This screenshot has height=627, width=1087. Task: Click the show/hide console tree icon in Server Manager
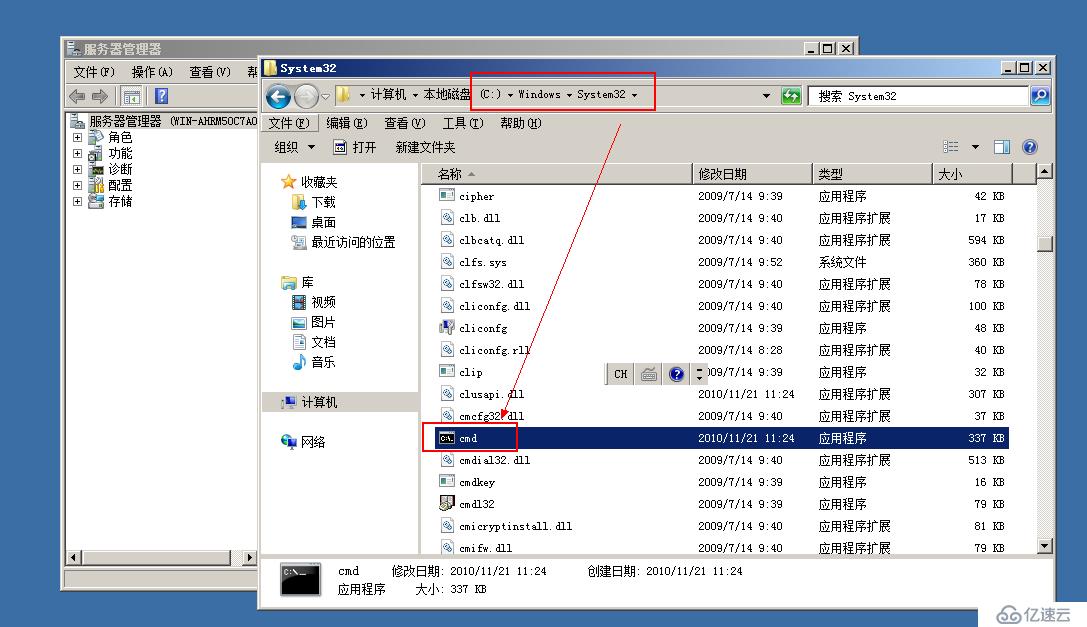132,96
